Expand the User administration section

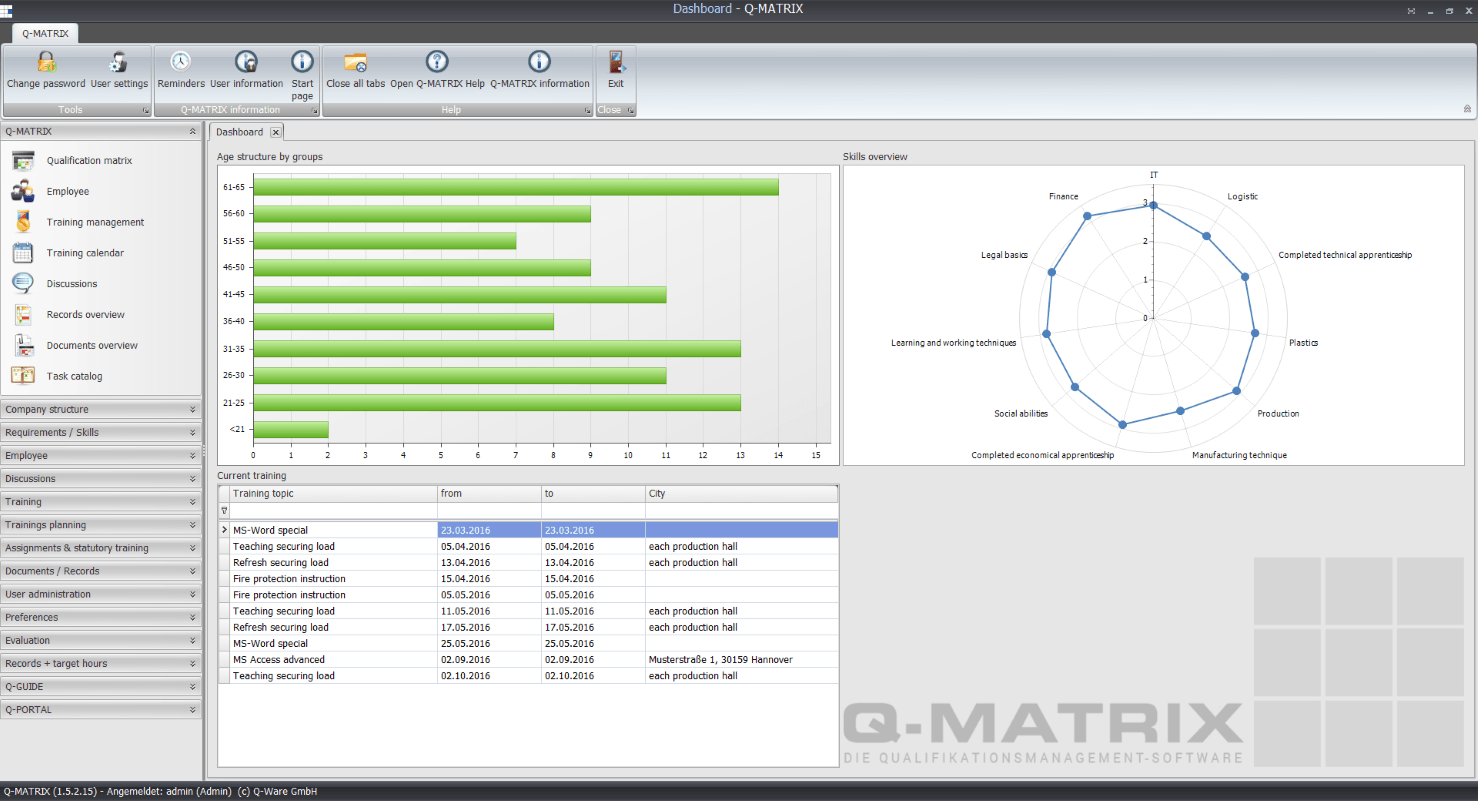pyautogui.click(x=100, y=594)
